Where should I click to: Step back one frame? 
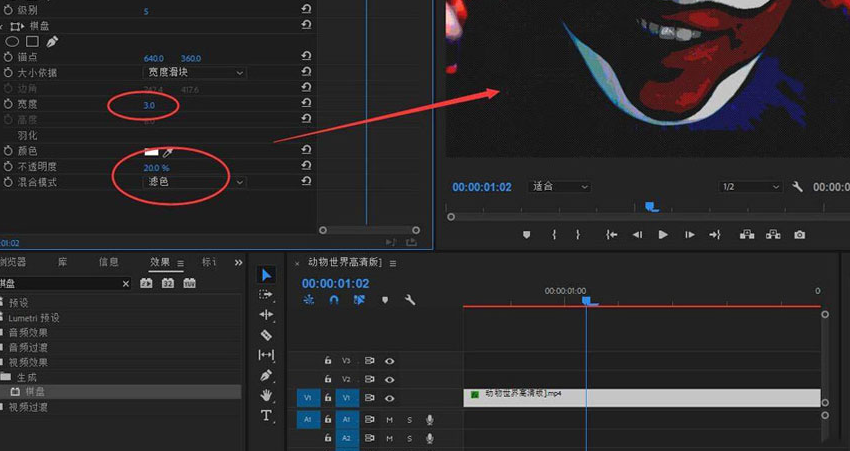(x=637, y=235)
